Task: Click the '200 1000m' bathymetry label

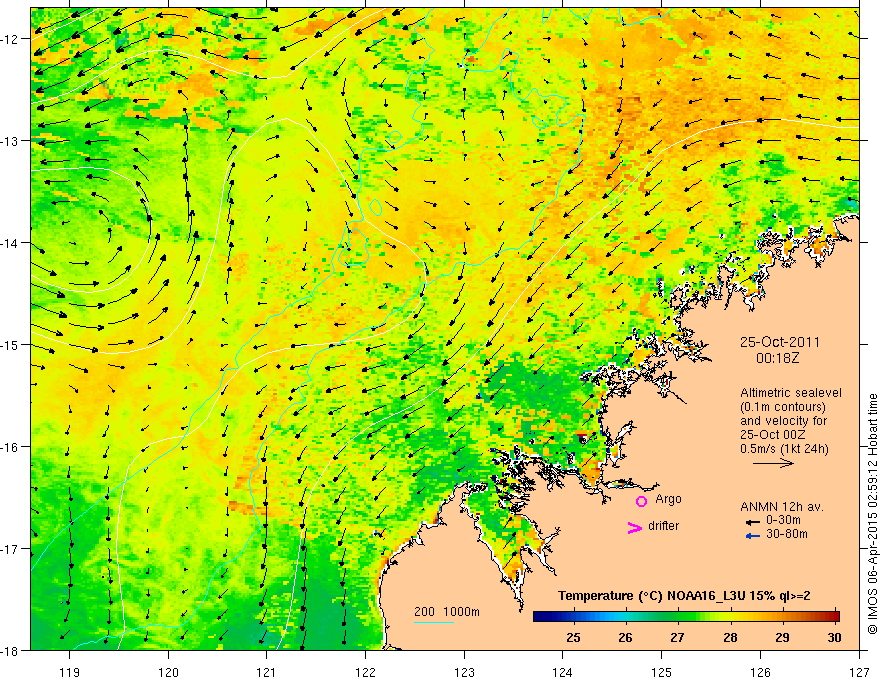Action: click(447, 612)
